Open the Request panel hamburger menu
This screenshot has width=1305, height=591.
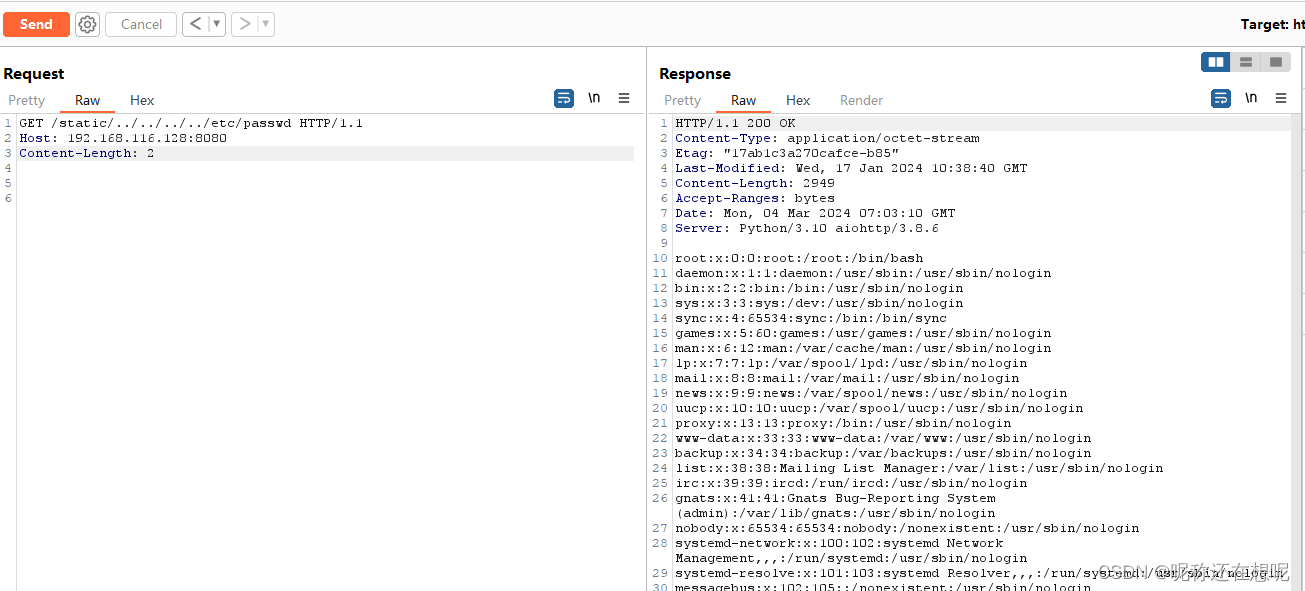coord(624,98)
